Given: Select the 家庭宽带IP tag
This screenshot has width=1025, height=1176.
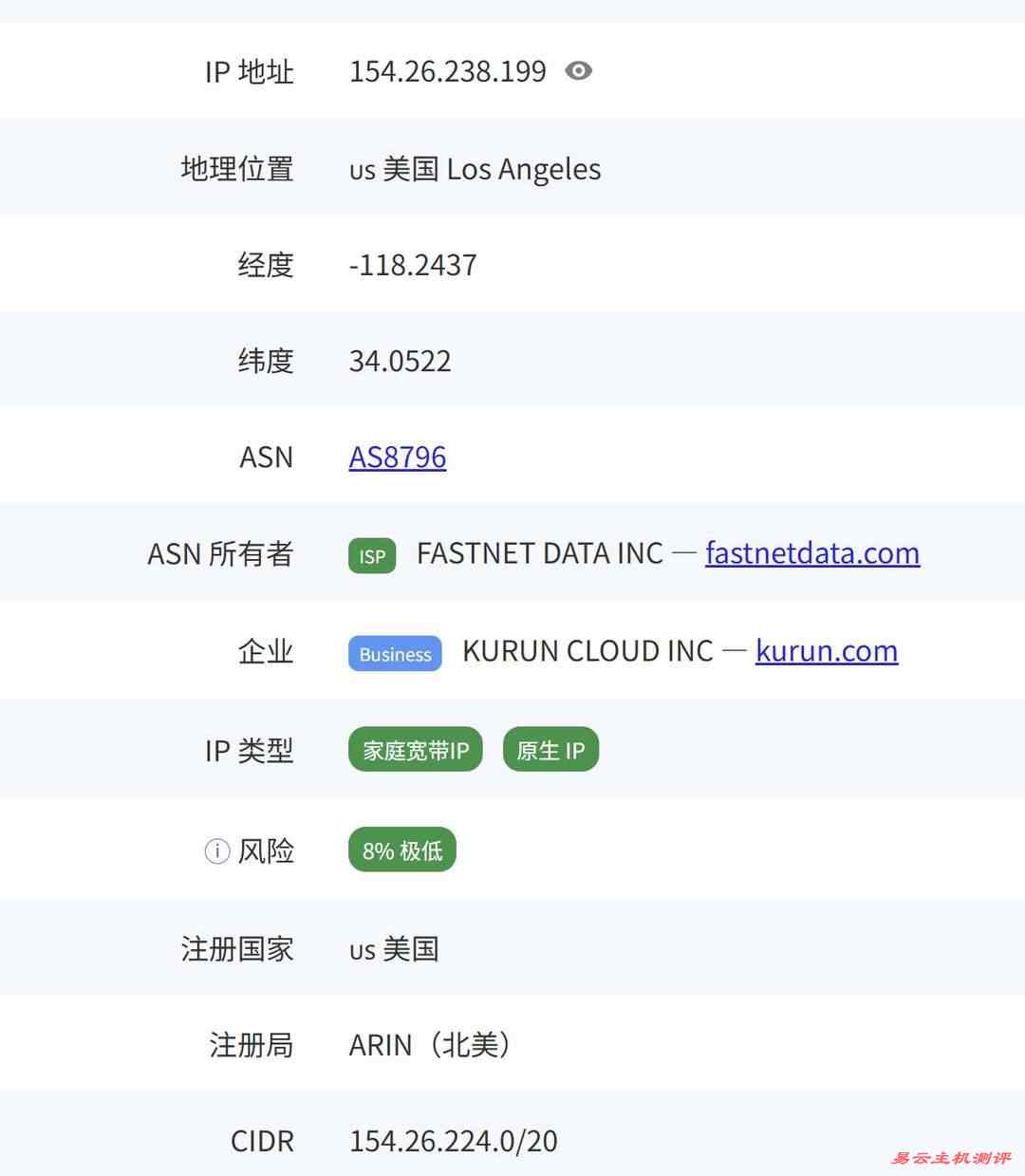Looking at the screenshot, I should (x=415, y=750).
